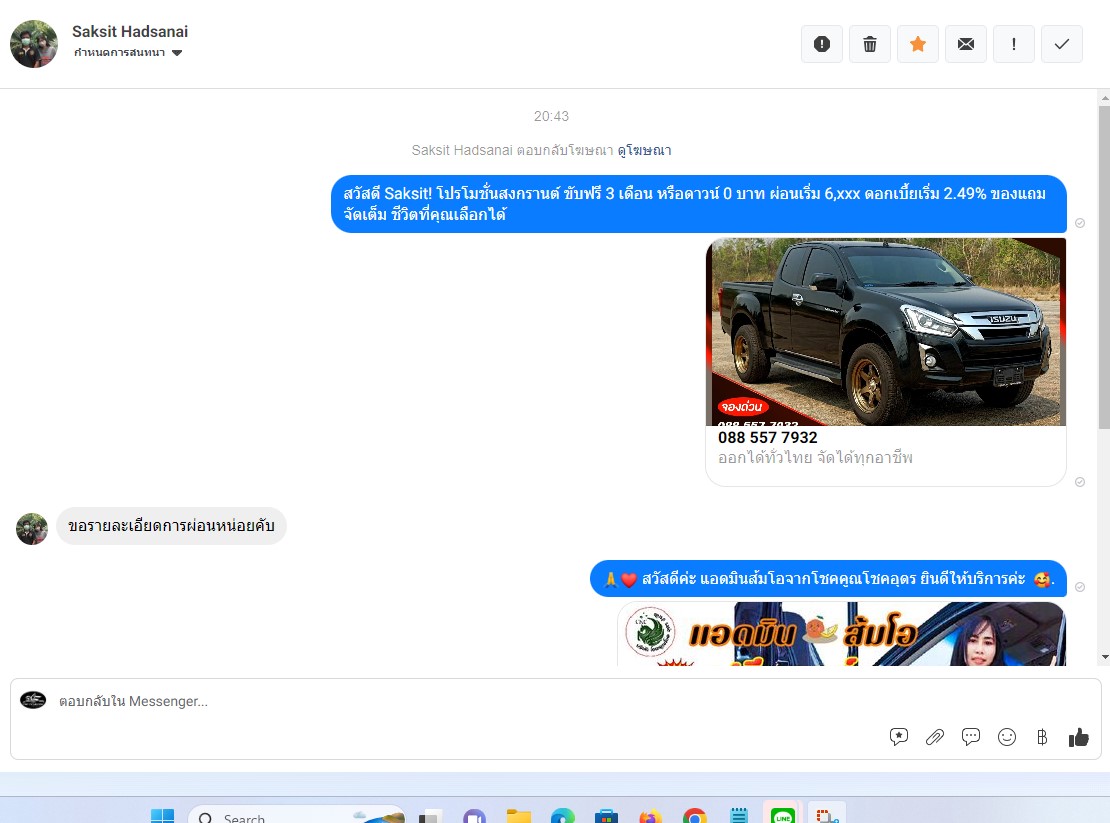
Task: Click the scrollbar up arrow in chat
Action: click(x=1104, y=98)
